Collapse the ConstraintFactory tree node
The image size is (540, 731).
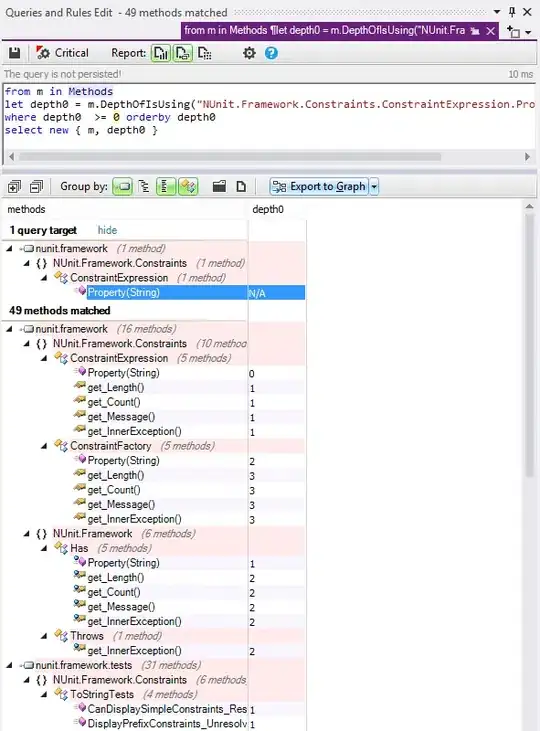(x=44, y=446)
